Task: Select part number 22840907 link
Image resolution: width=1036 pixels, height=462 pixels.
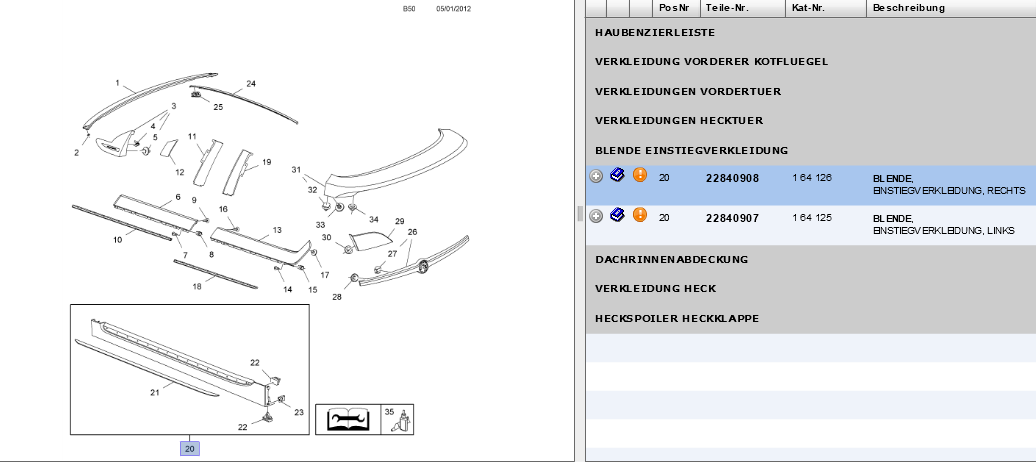Action: [x=732, y=217]
